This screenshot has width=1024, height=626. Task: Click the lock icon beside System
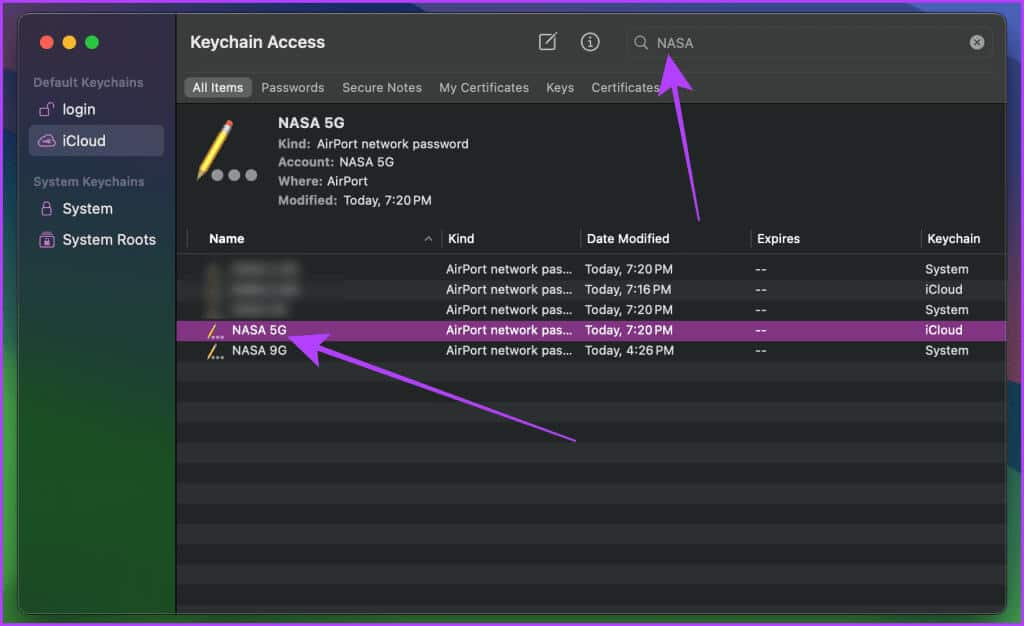click(46, 209)
